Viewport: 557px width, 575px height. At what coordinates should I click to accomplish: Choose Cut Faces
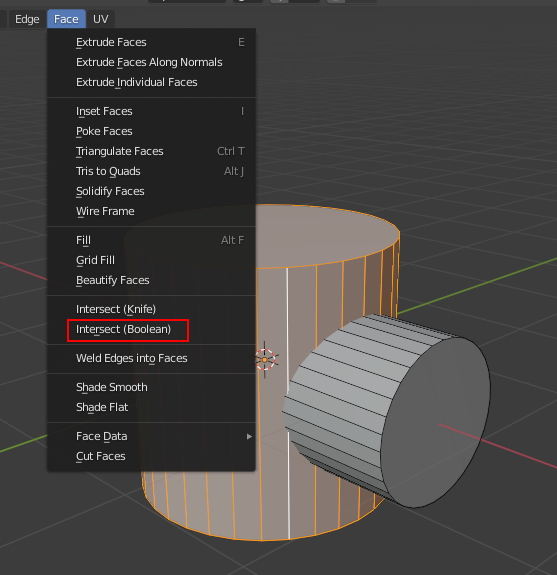click(x=151, y=456)
